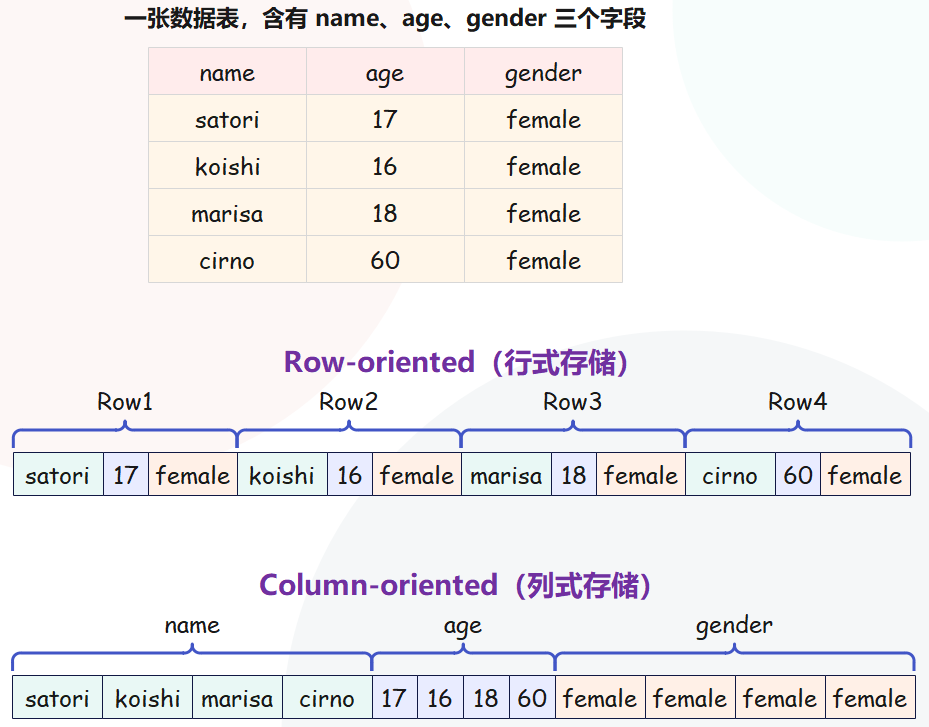Select the 'Row1' label above the brace

(125, 402)
